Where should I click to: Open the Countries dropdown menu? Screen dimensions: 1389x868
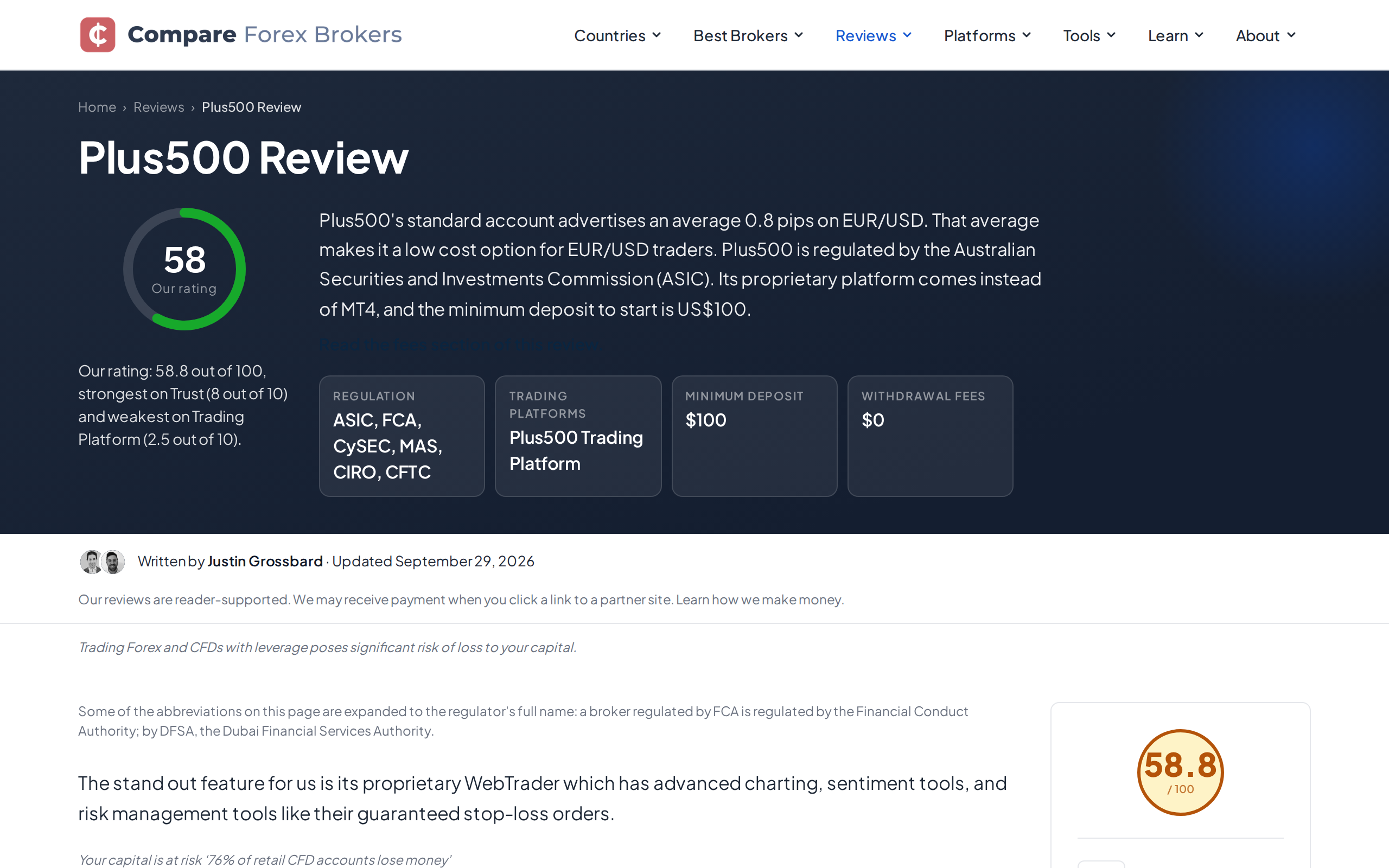point(617,36)
